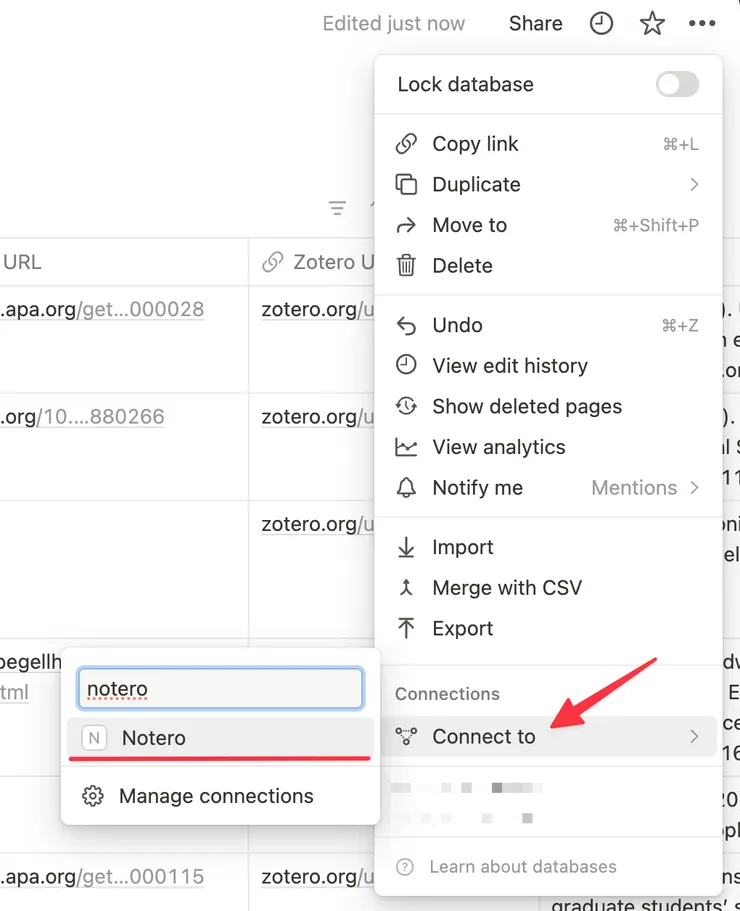Select Merge with CSV option
740x911 pixels.
point(506,588)
